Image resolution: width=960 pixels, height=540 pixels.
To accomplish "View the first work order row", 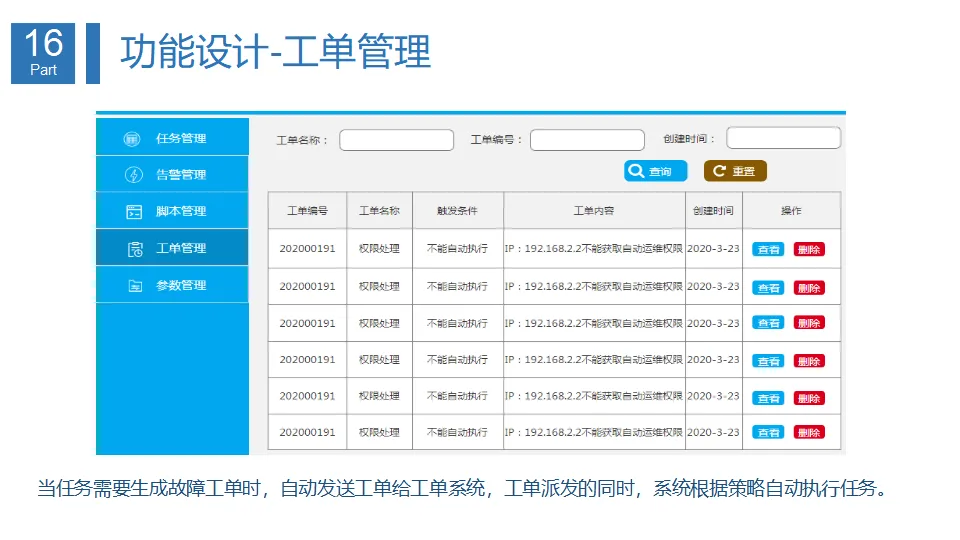I will tap(768, 249).
